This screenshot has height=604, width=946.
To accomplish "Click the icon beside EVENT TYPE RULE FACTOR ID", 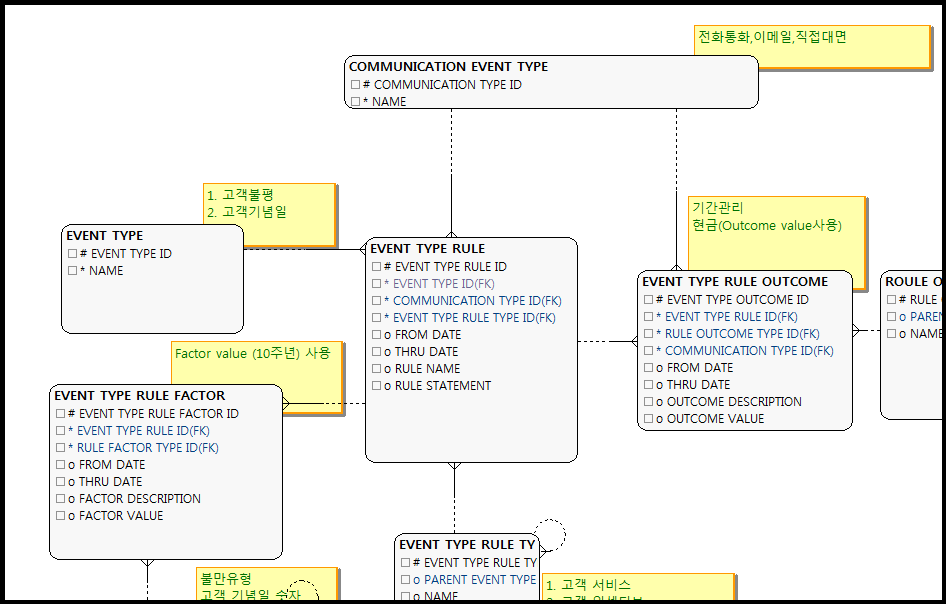I will (60, 414).
